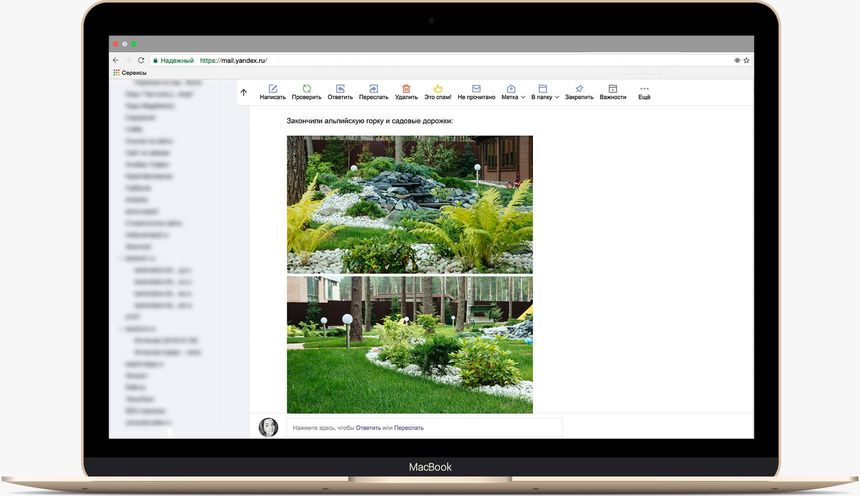Open the first alpine garden photo
Viewport: 860px width, 496px height.
tap(409, 204)
